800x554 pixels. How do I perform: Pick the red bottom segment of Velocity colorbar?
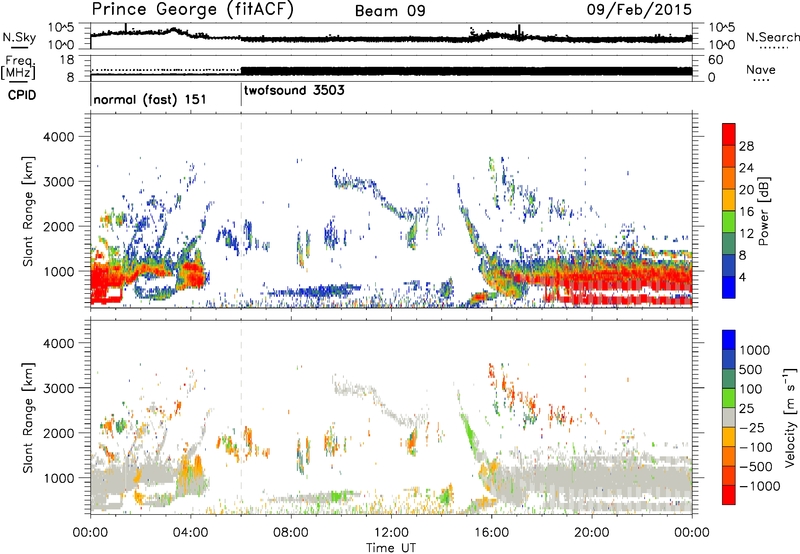coord(729,495)
